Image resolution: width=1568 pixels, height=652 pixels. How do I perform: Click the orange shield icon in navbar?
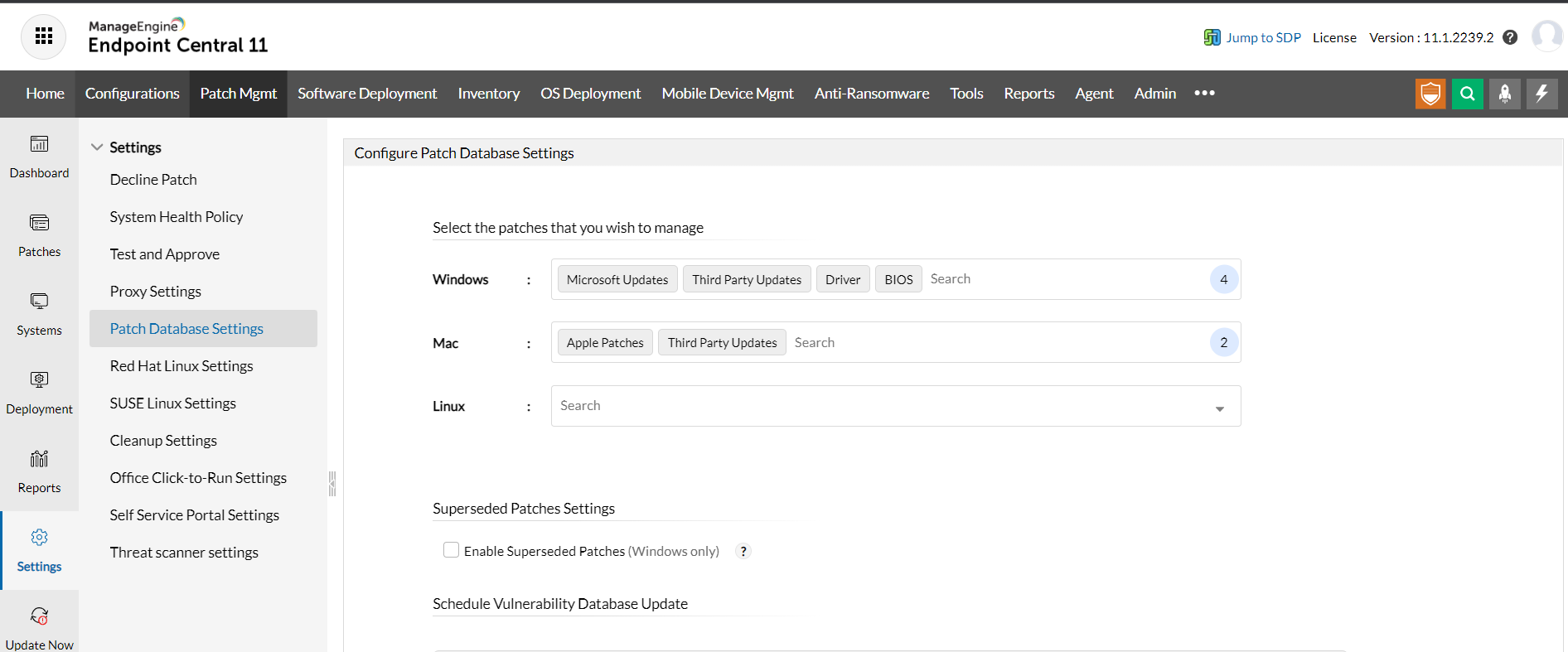point(1430,94)
